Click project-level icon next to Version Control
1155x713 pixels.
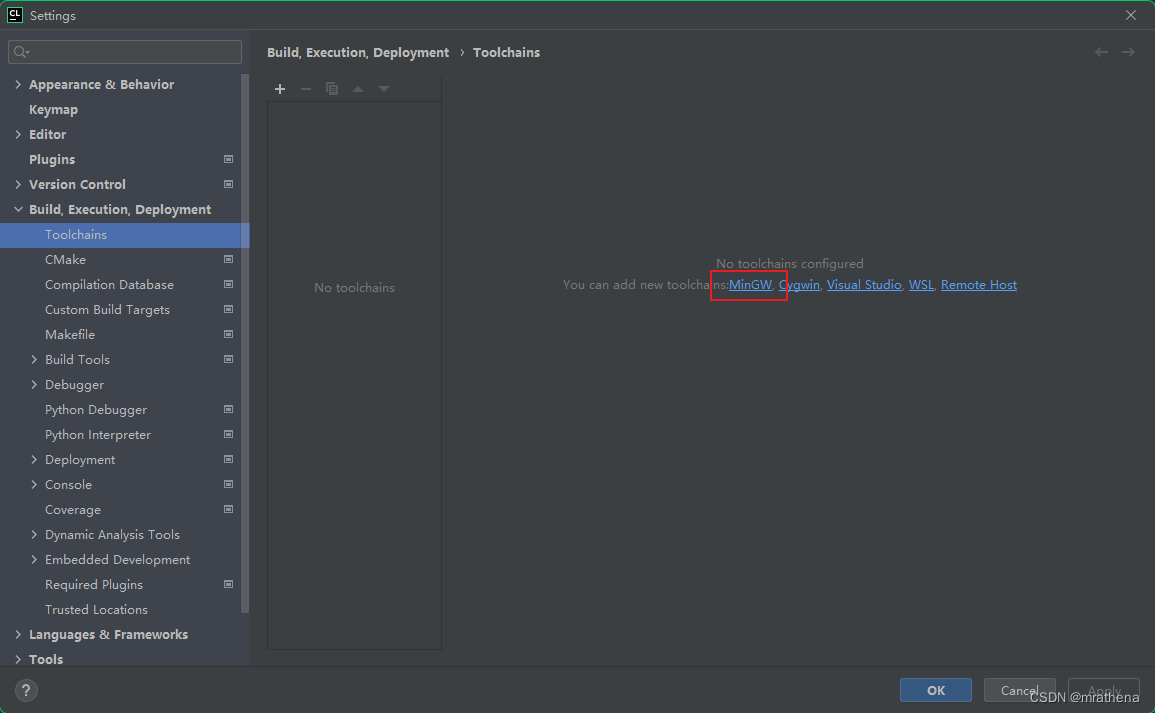pos(228,184)
